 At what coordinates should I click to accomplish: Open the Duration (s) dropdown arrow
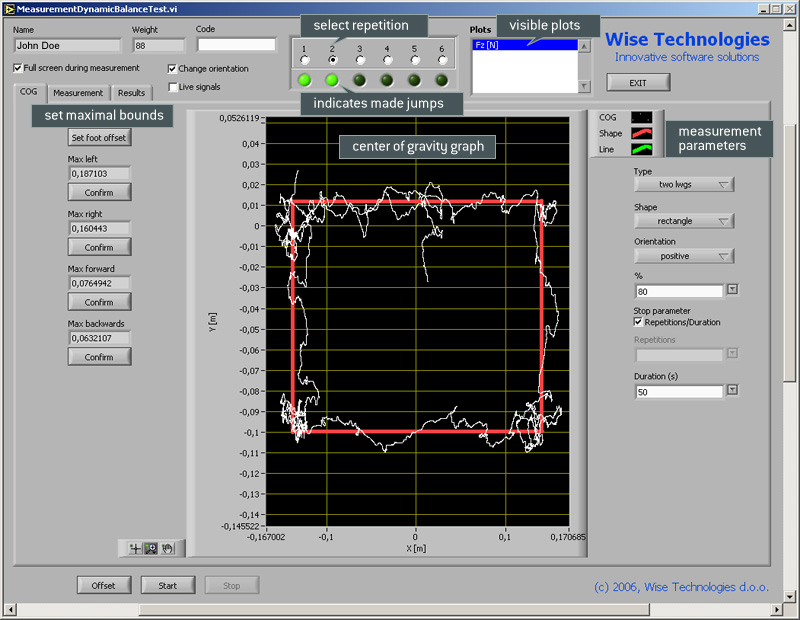pyautogui.click(x=732, y=390)
